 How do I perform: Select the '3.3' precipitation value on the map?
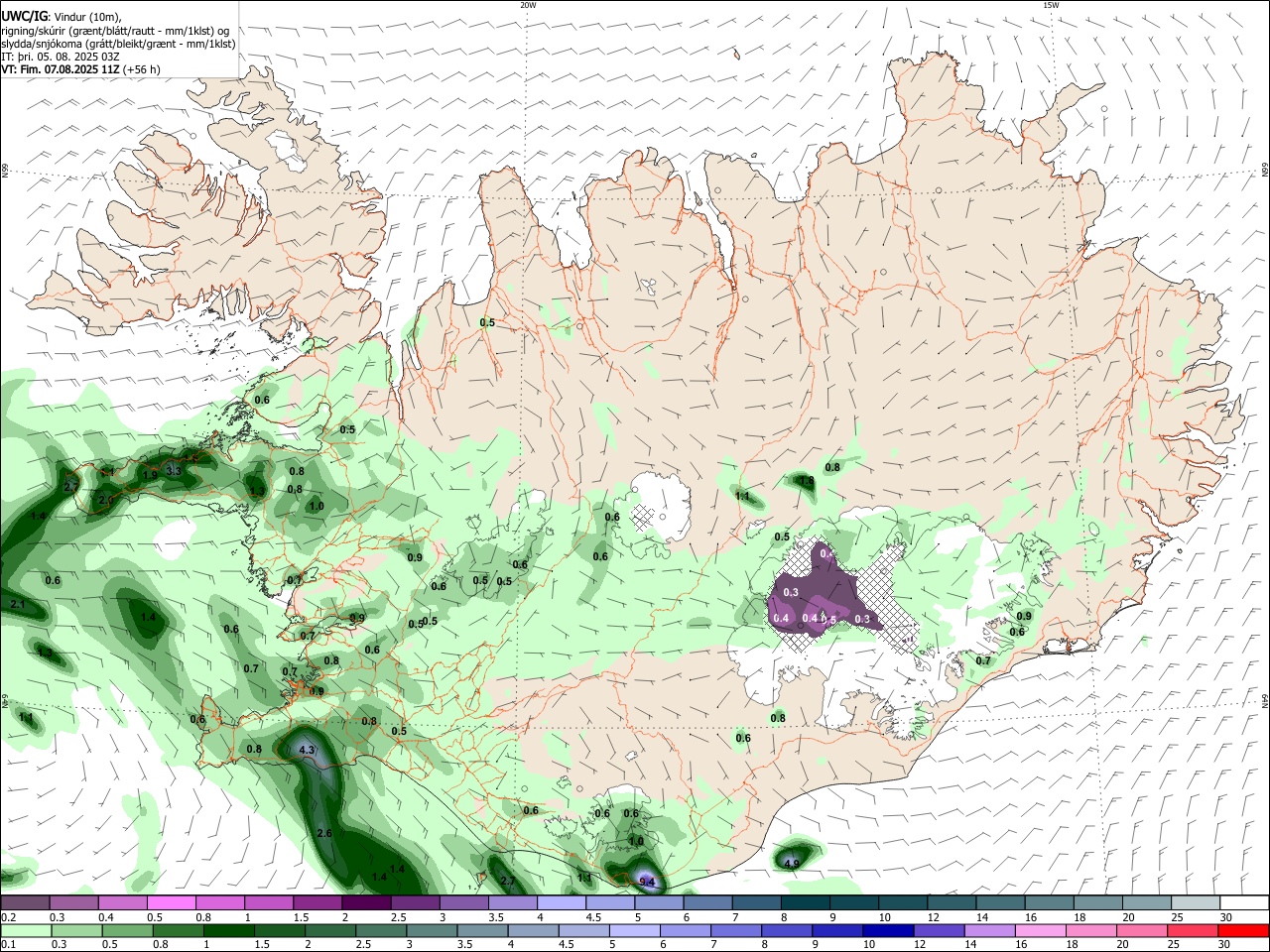click(x=173, y=470)
